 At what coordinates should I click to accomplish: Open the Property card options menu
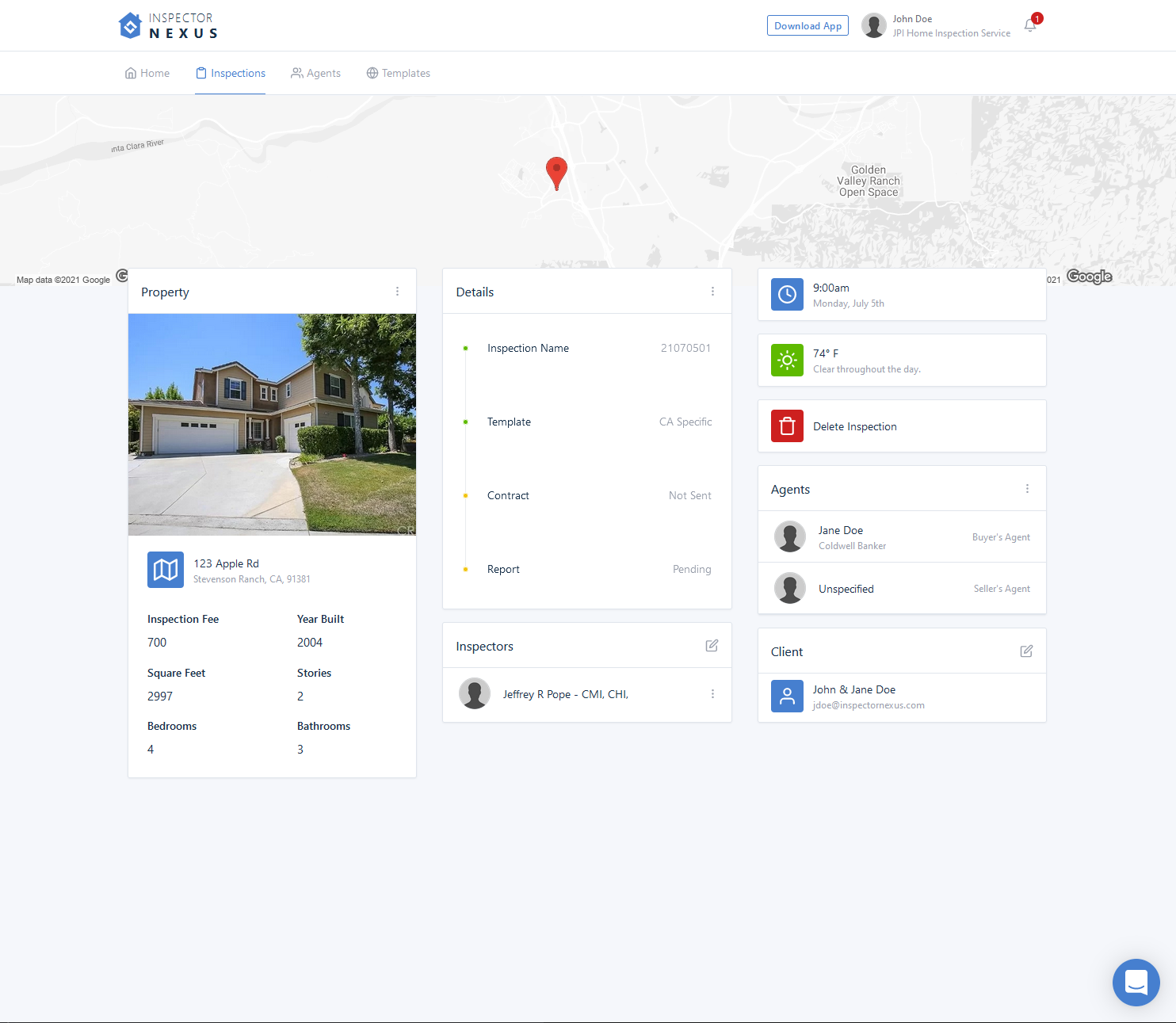pos(397,291)
